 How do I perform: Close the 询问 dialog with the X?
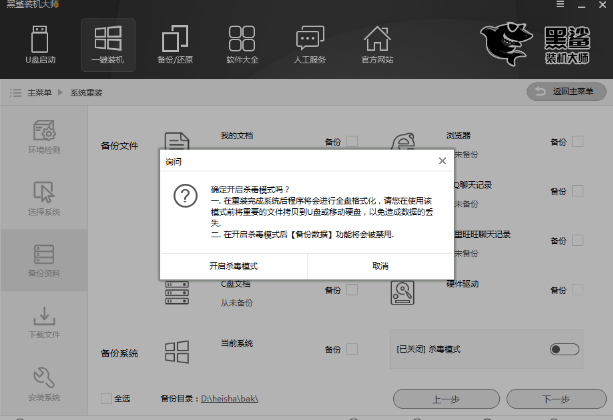point(442,160)
